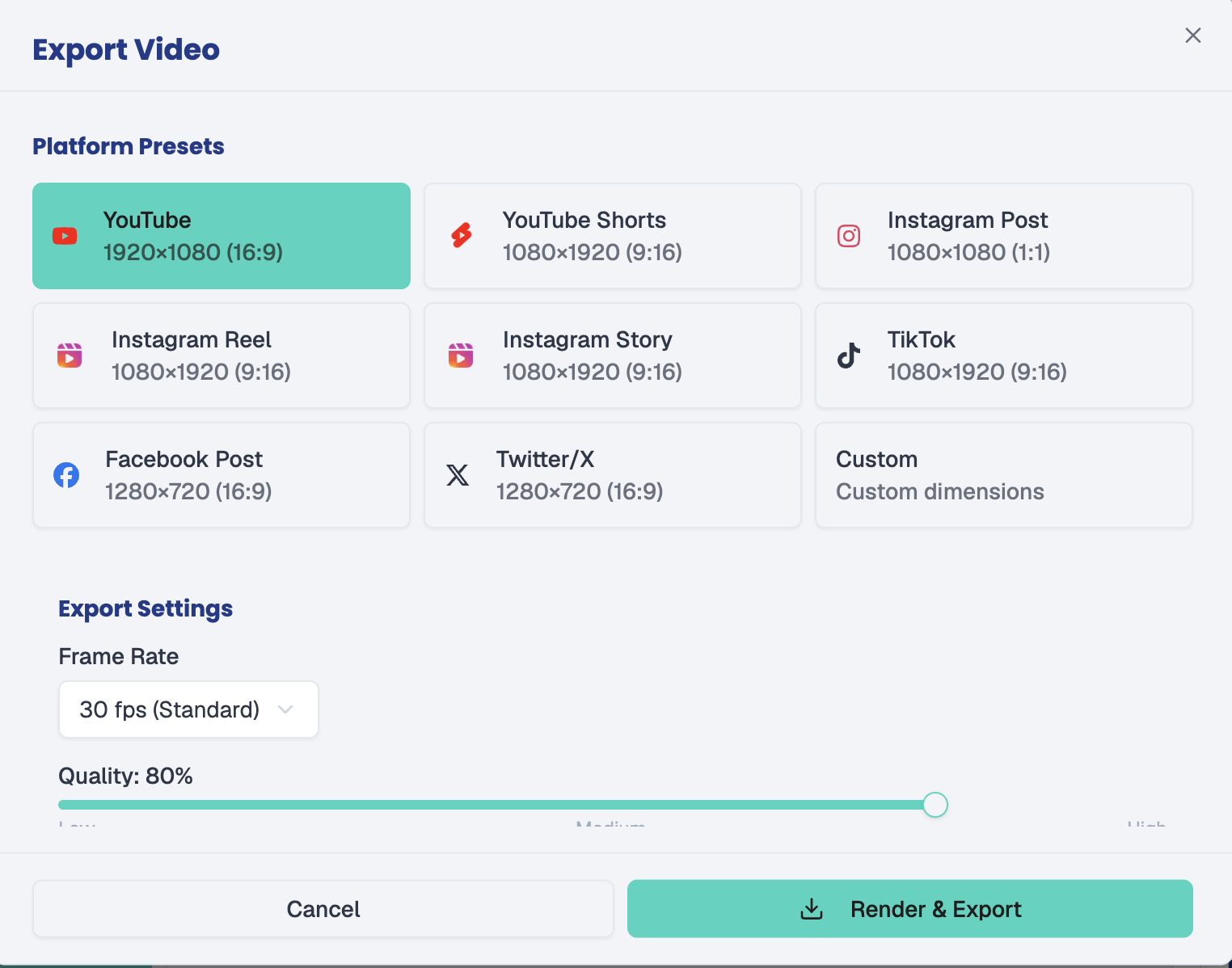Click the Quality slider handle
The image size is (1232, 968).
coord(935,805)
